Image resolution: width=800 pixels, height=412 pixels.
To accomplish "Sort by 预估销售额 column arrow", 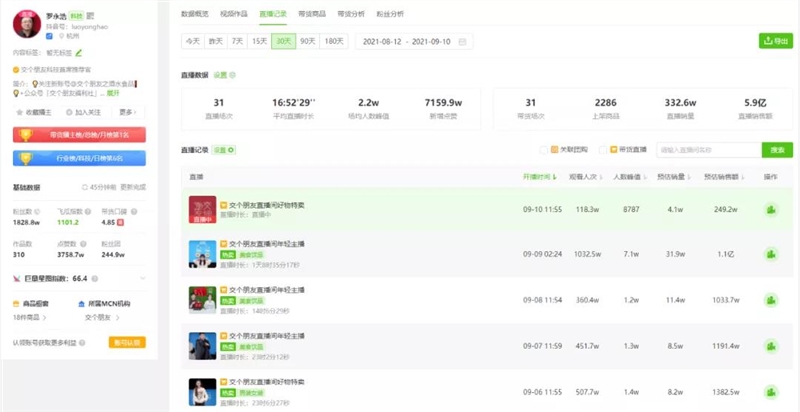I will coord(743,177).
